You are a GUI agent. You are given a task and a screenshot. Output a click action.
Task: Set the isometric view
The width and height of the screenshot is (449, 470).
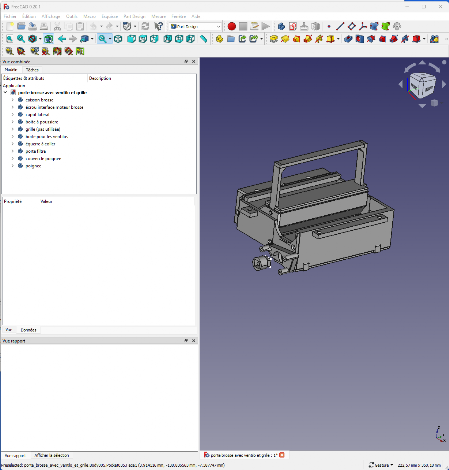(x=118, y=39)
